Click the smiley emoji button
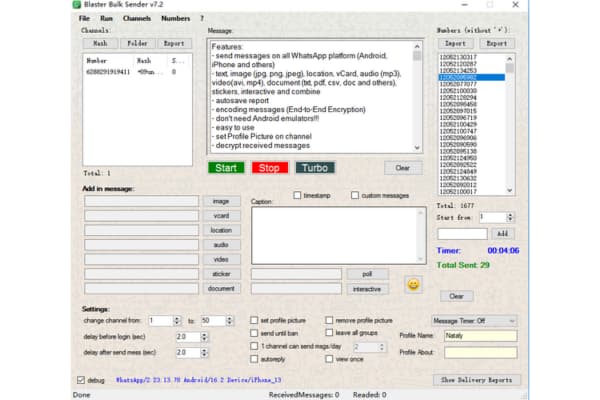The width and height of the screenshot is (600, 400). (413, 284)
